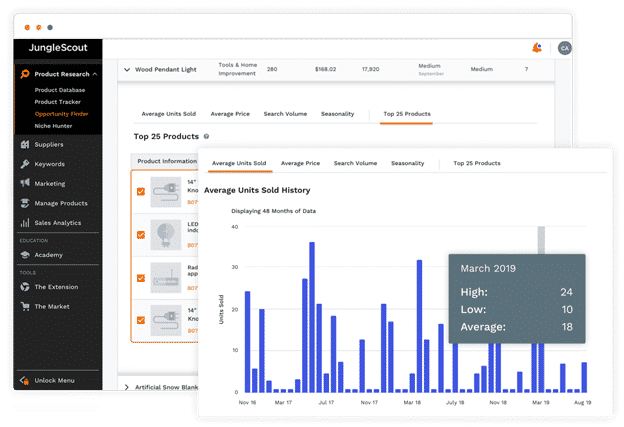Click the Marketing menu label
Viewport: 624px width, 427px height.
click(x=50, y=183)
